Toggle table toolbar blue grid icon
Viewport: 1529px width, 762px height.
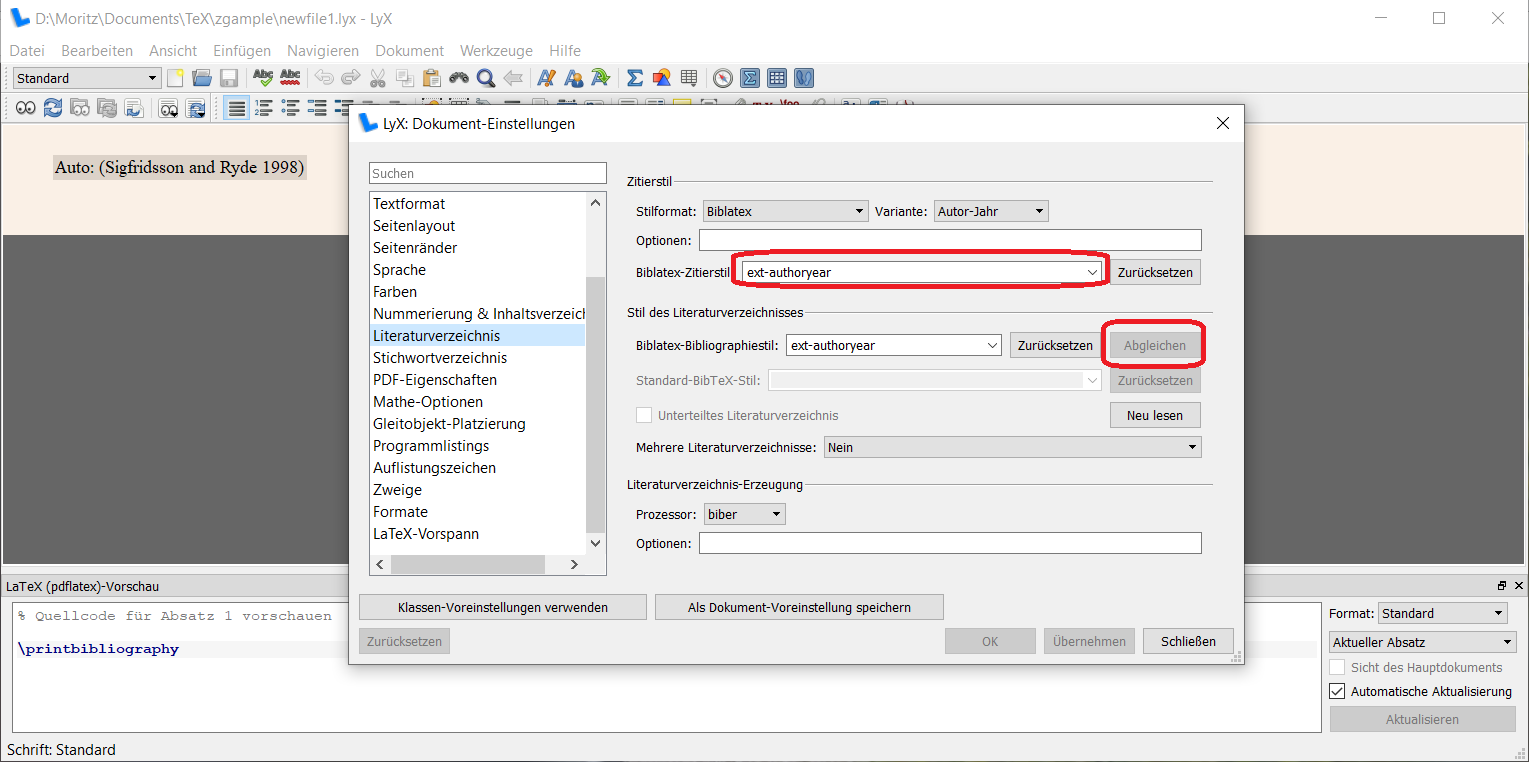click(777, 78)
